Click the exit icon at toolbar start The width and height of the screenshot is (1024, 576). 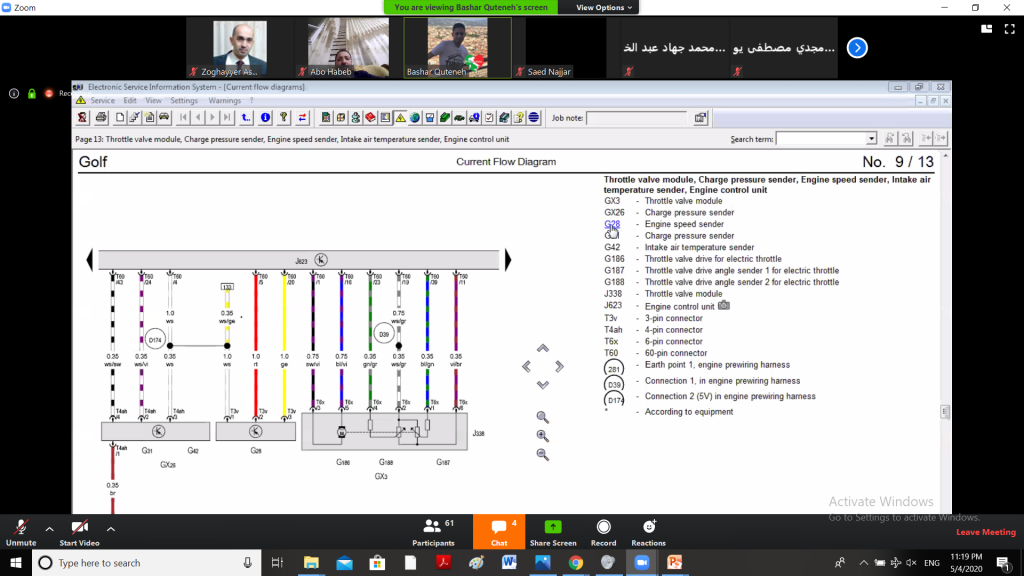pos(82,118)
